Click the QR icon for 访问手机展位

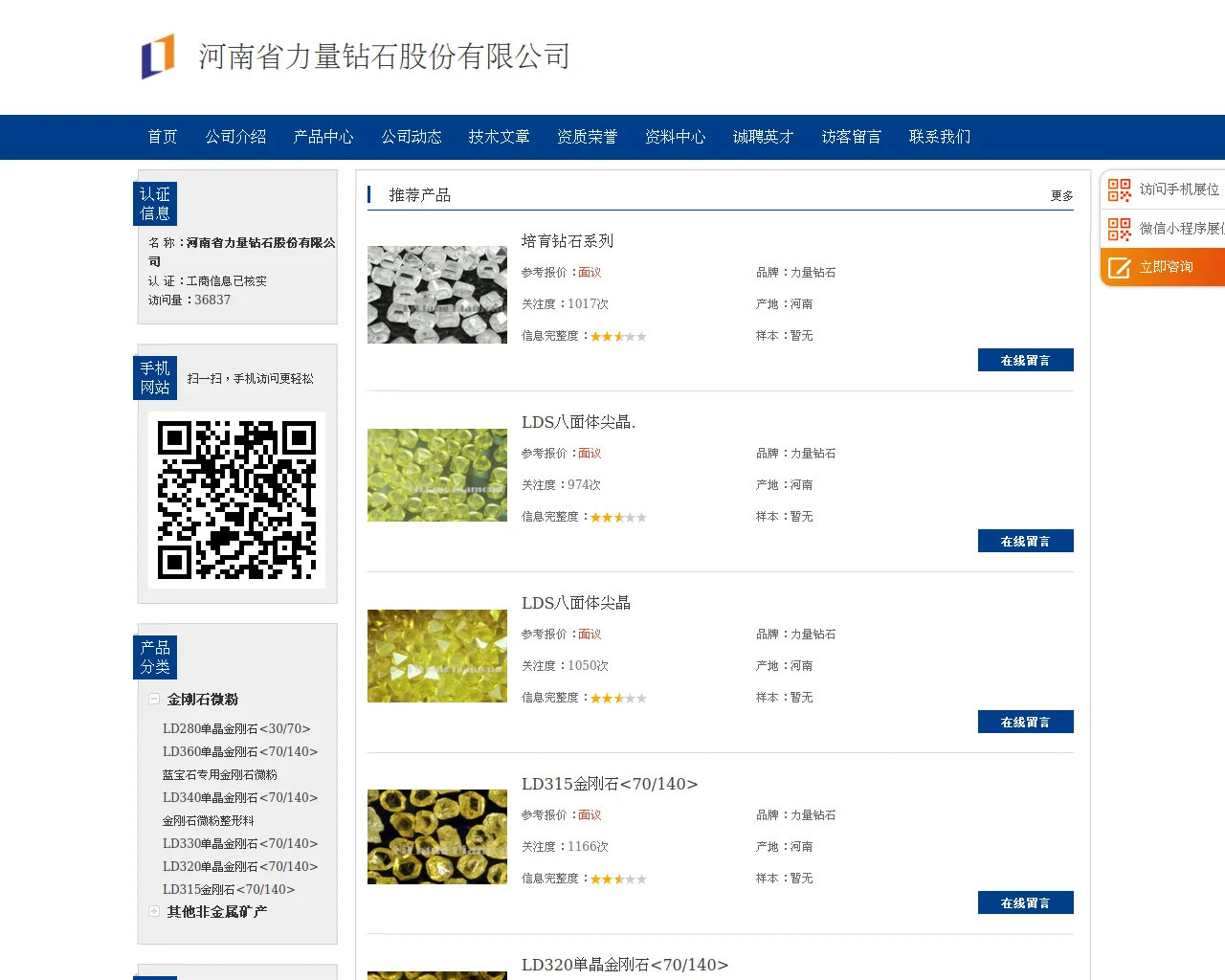[1119, 189]
